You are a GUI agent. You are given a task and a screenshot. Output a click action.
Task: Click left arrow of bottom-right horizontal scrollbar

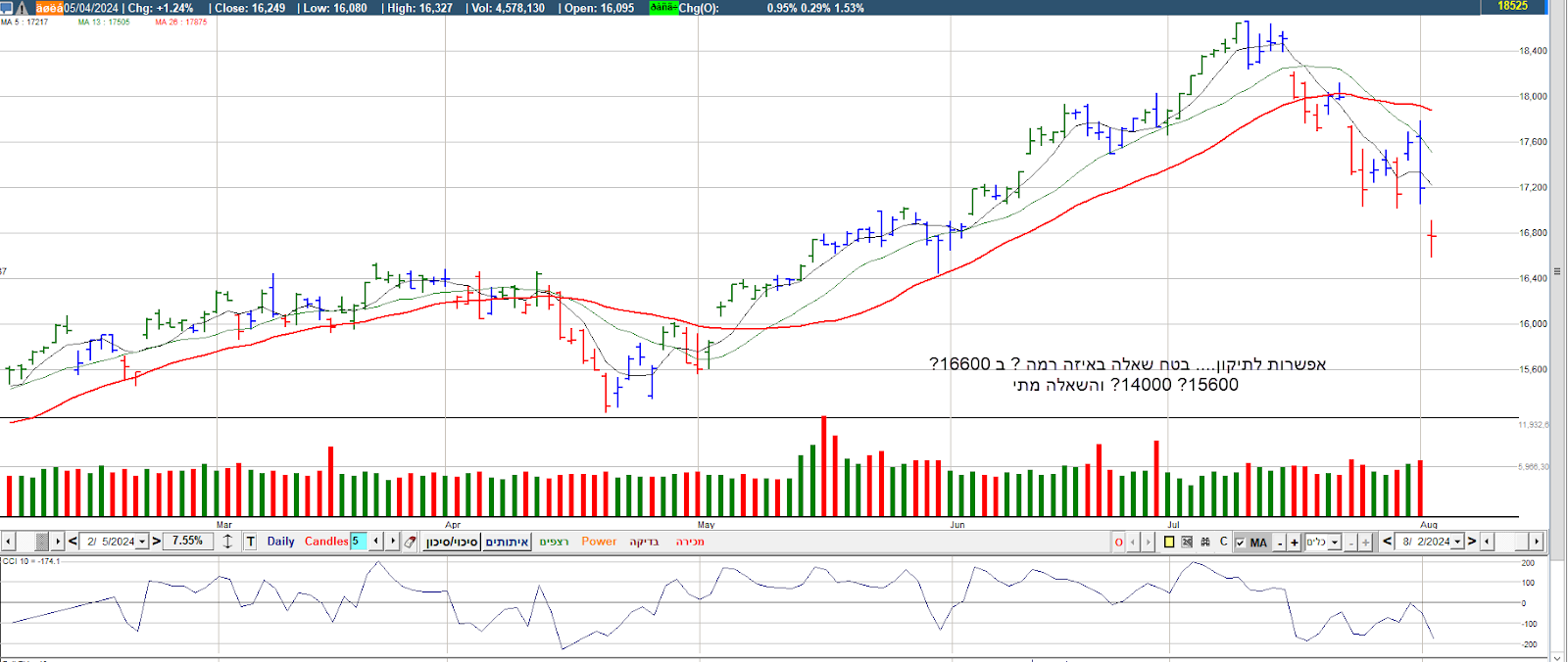(x=1487, y=542)
